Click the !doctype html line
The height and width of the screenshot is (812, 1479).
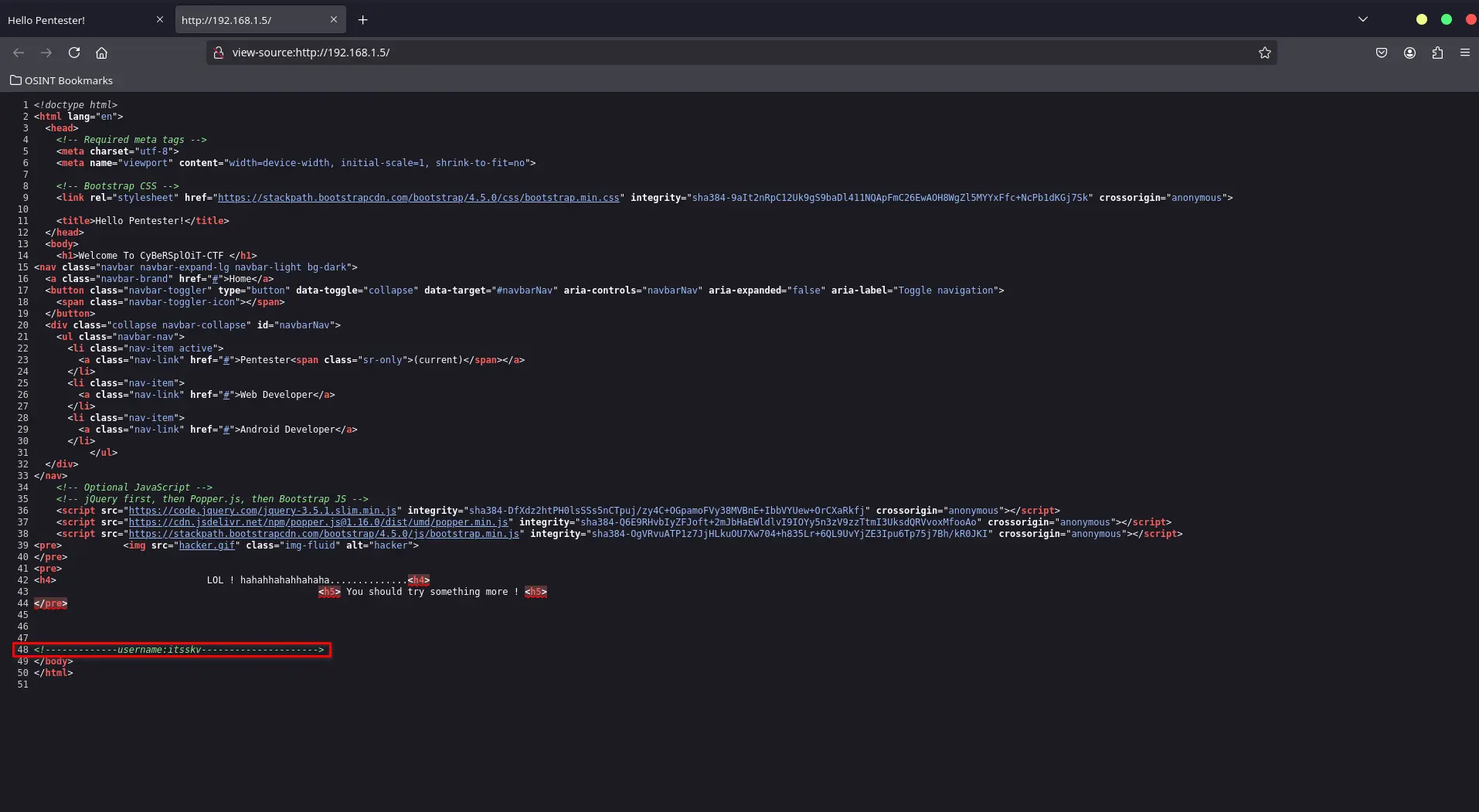click(x=76, y=105)
